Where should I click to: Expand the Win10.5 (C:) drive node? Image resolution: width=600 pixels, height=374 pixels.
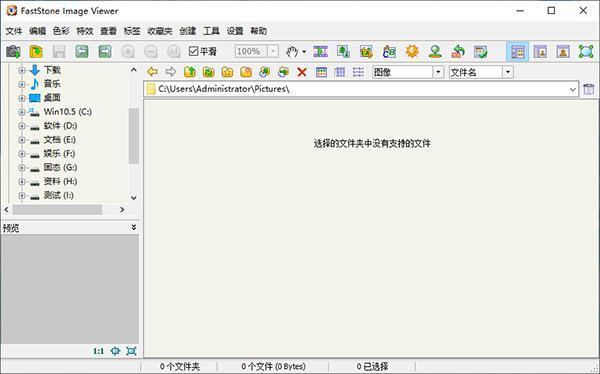[x=22, y=112]
